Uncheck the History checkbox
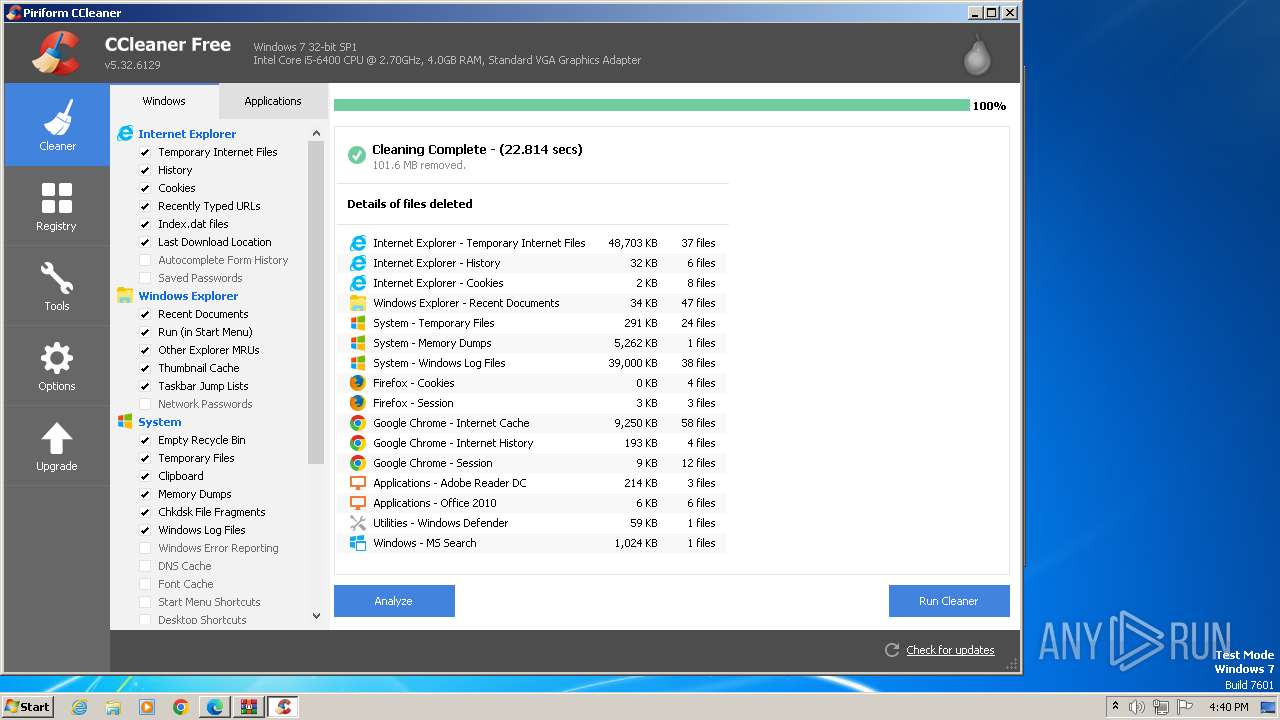The height and width of the screenshot is (720, 1280). tap(145, 170)
